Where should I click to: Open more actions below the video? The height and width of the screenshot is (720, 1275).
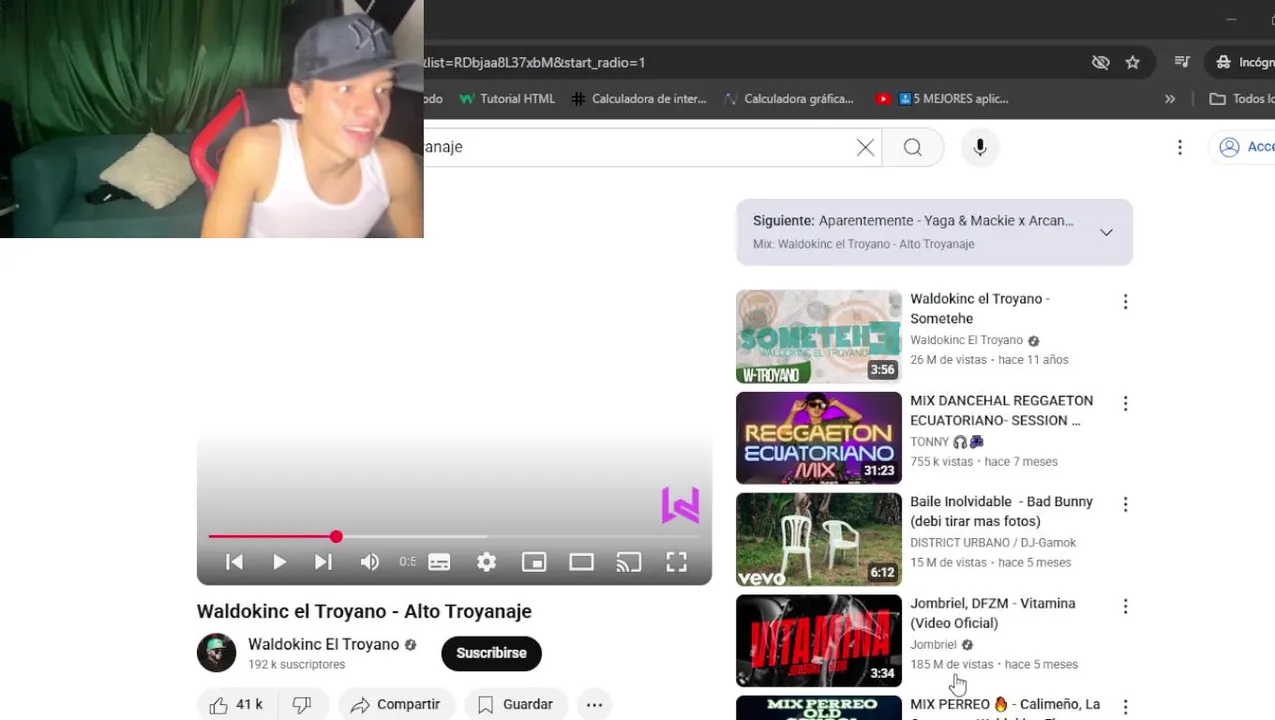click(x=594, y=705)
